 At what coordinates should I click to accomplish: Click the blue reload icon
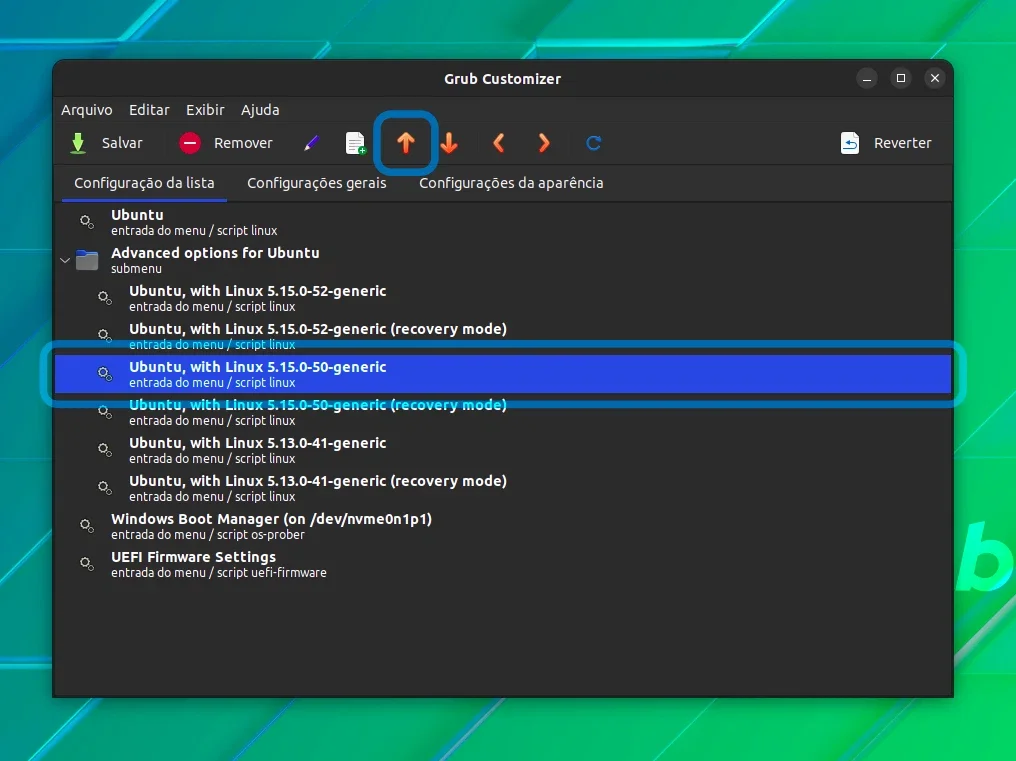594,143
